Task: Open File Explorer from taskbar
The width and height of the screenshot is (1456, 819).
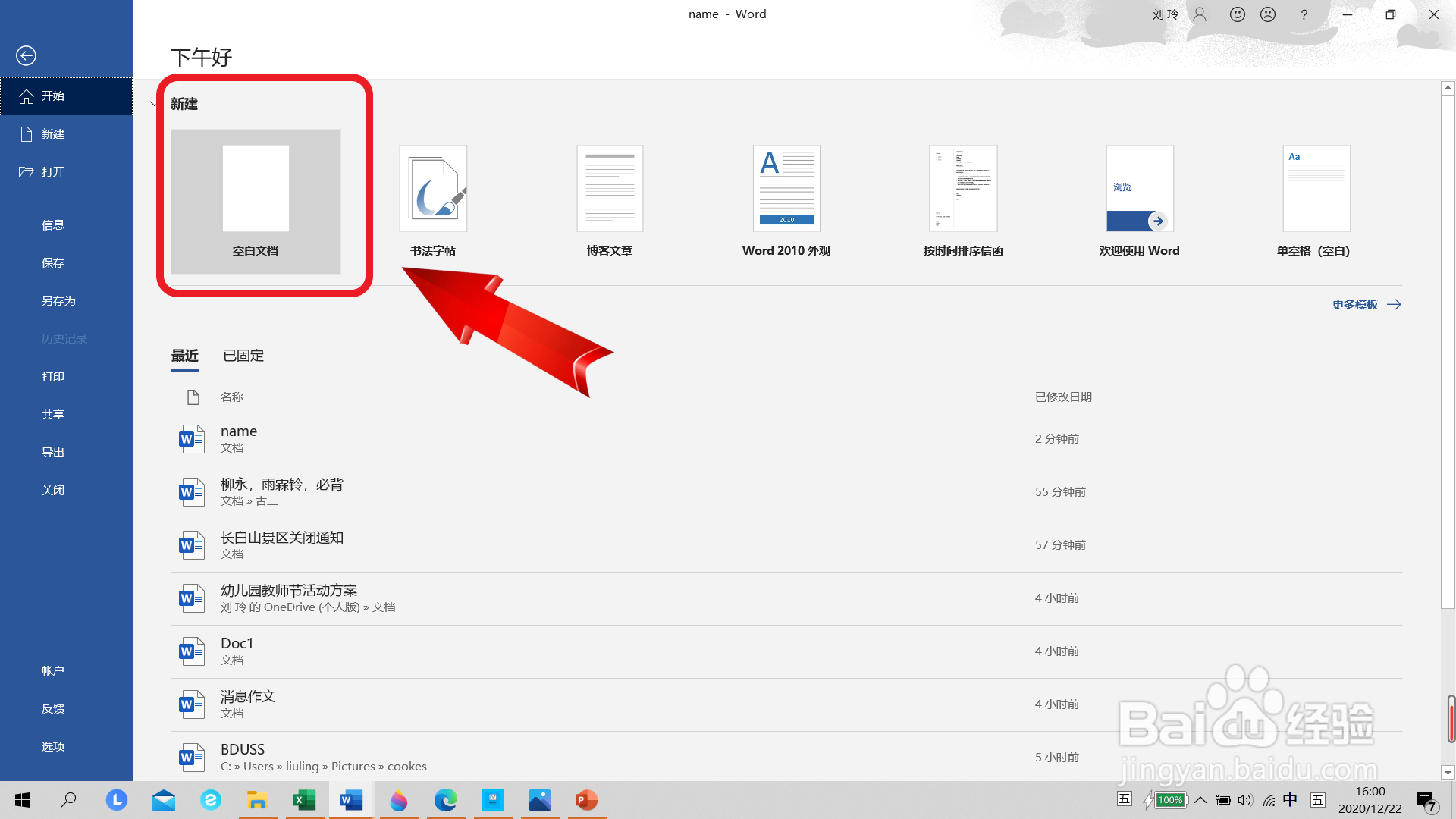Action: [258, 800]
